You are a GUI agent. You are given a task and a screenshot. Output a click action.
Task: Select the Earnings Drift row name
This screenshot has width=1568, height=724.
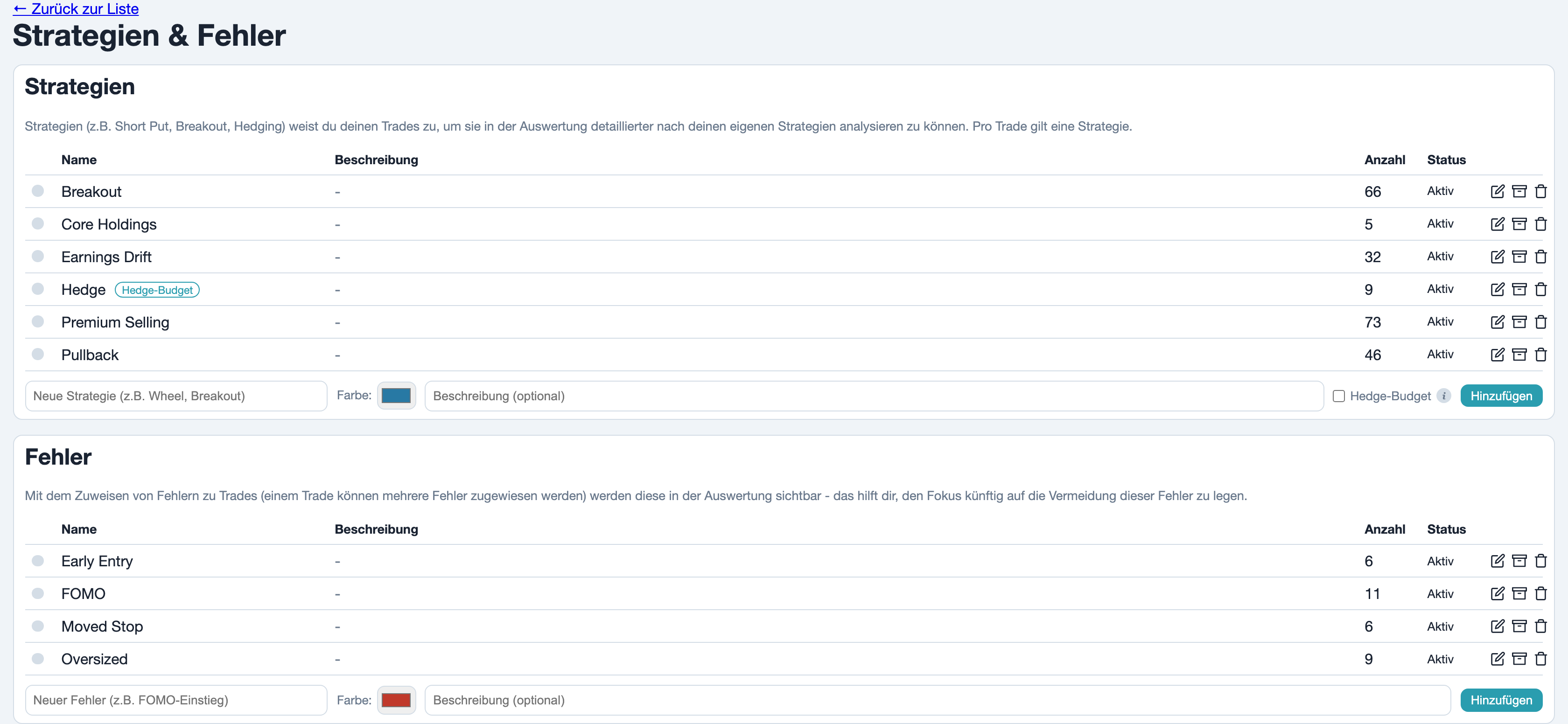coord(106,257)
